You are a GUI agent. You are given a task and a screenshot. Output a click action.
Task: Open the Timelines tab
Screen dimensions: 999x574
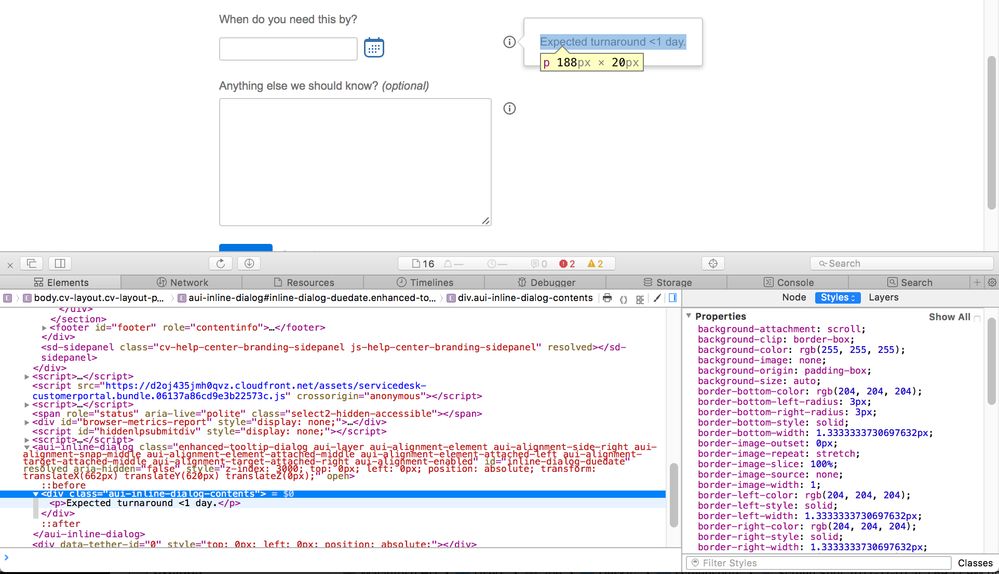424,282
